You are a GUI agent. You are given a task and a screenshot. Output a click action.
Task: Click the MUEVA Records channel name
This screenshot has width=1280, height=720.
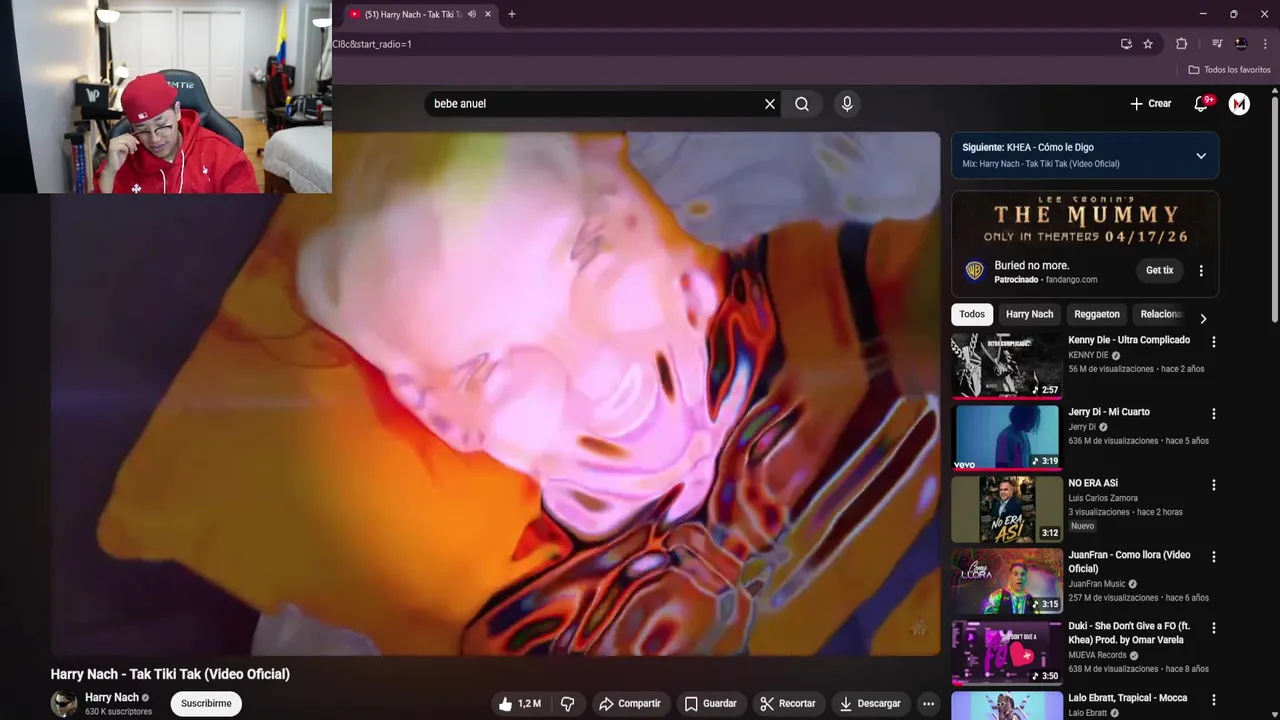click(1097, 655)
